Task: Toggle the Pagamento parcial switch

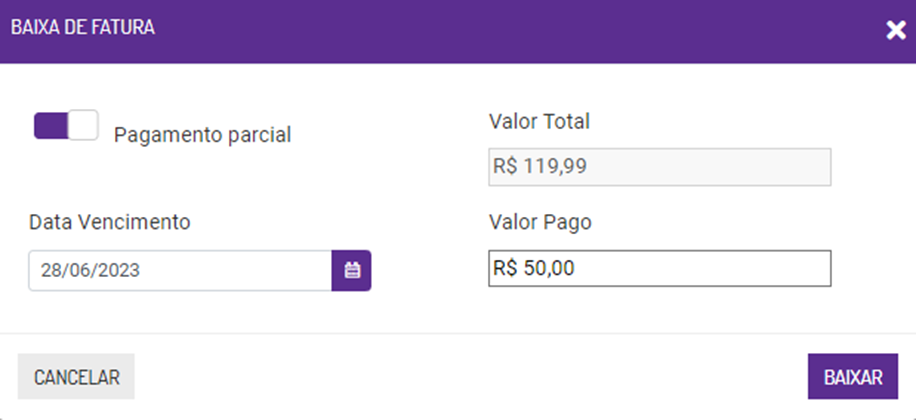Action: point(66,126)
